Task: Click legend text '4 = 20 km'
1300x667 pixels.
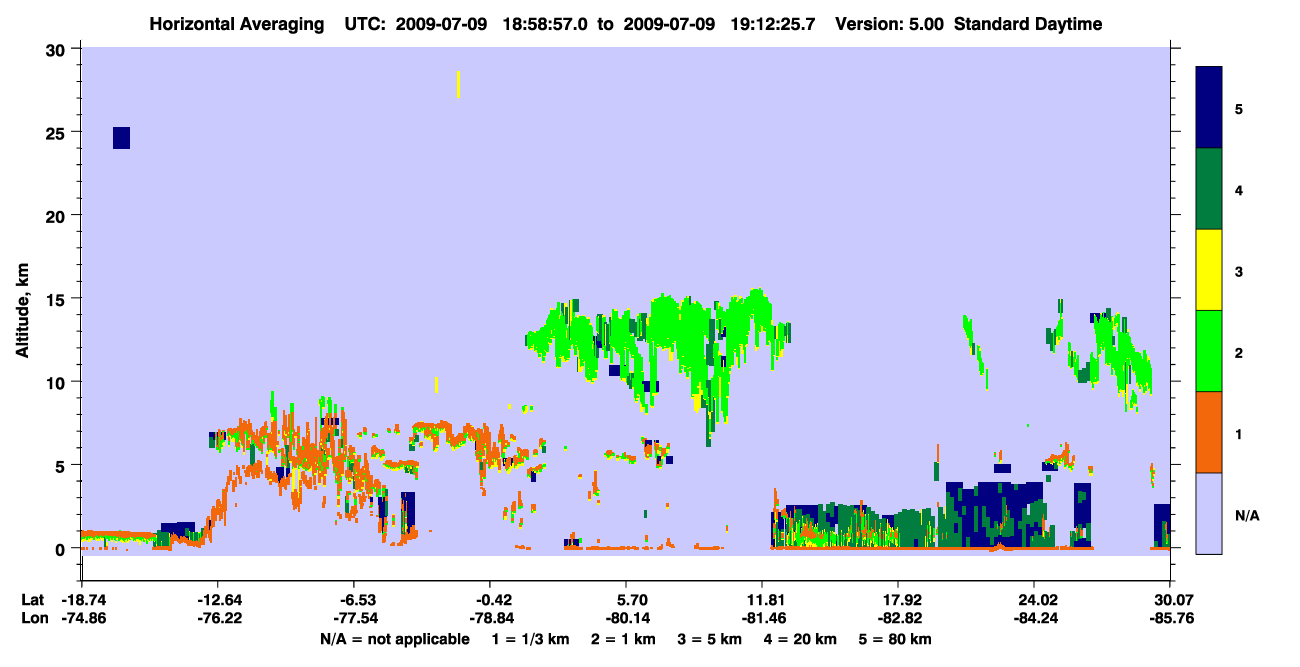Action: [801, 639]
